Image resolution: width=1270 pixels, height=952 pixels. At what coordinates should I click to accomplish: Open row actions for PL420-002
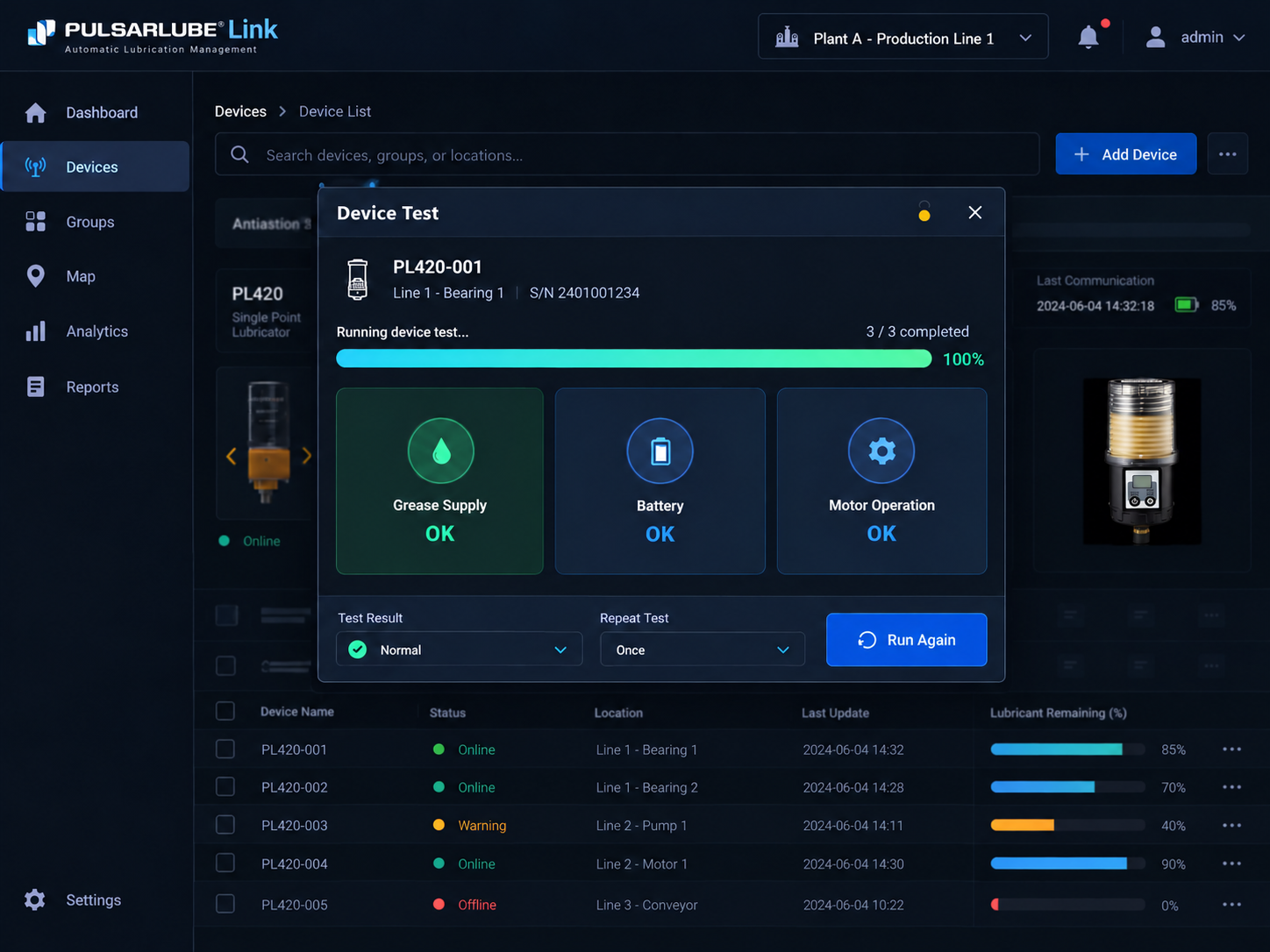1231,787
